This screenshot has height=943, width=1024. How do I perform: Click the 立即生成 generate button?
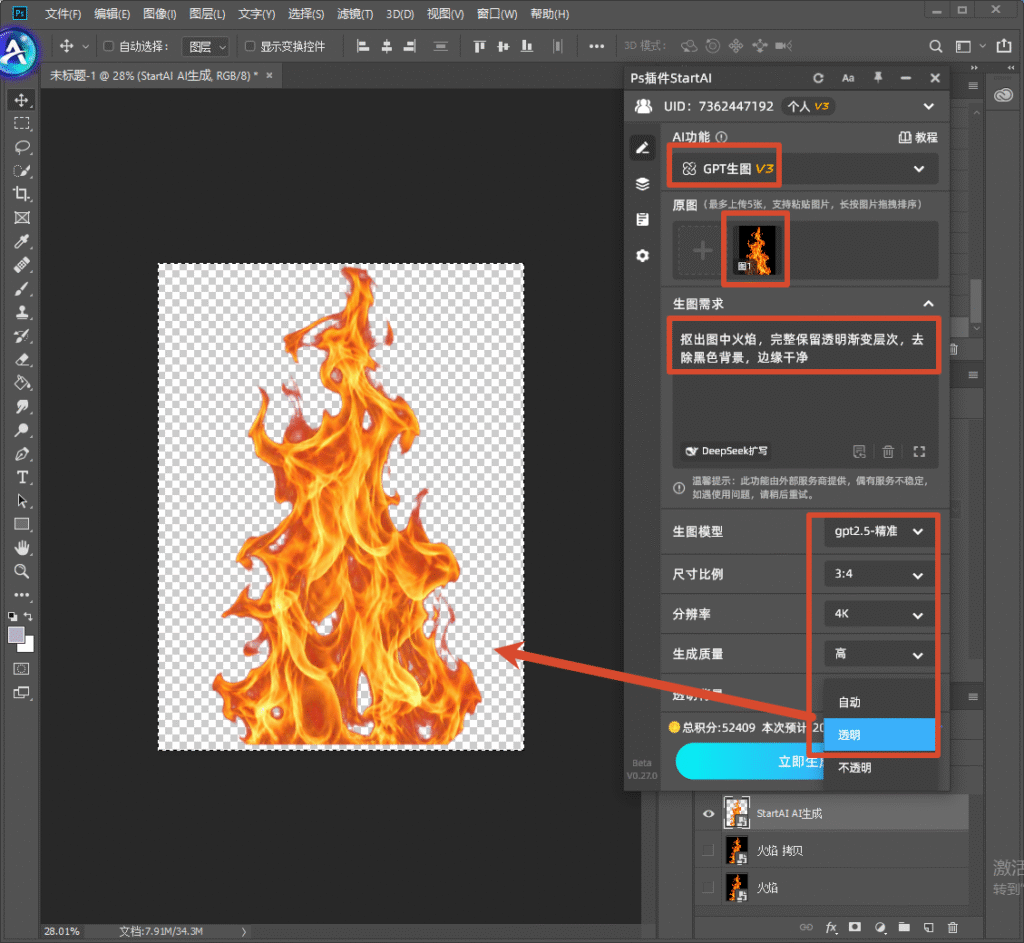(x=750, y=761)
